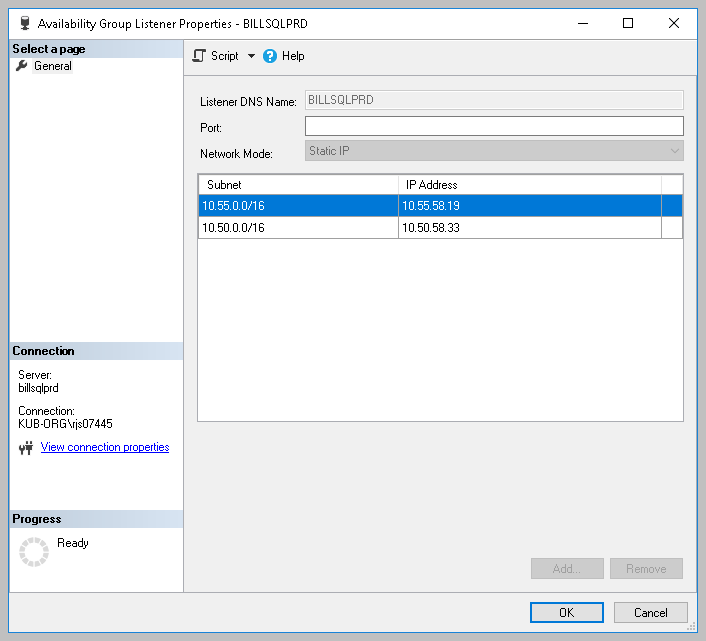Click the Ready progress spinner icon

click(x=34, y=551)
